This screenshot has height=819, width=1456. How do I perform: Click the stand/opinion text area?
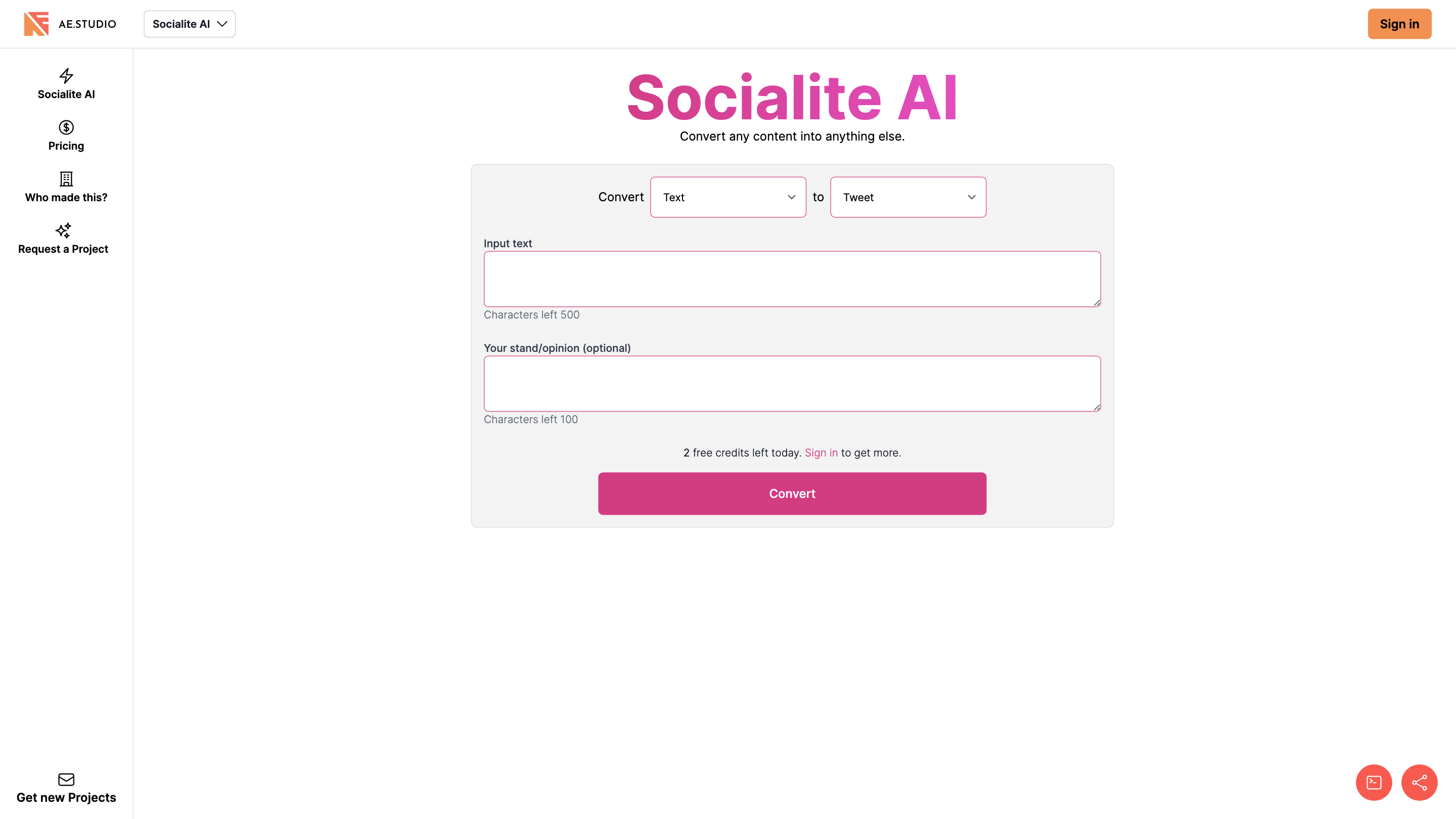791,383
